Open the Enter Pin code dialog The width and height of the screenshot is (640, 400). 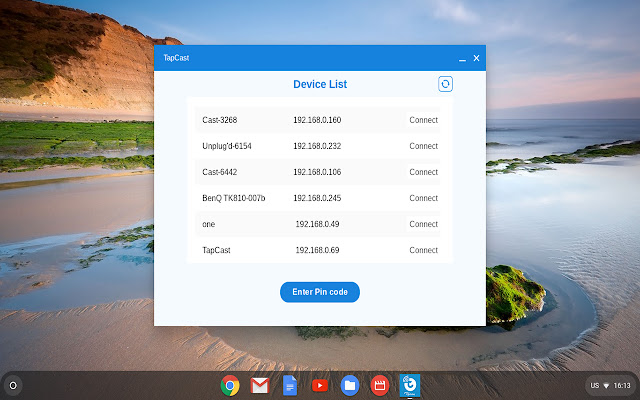point(320,292)
